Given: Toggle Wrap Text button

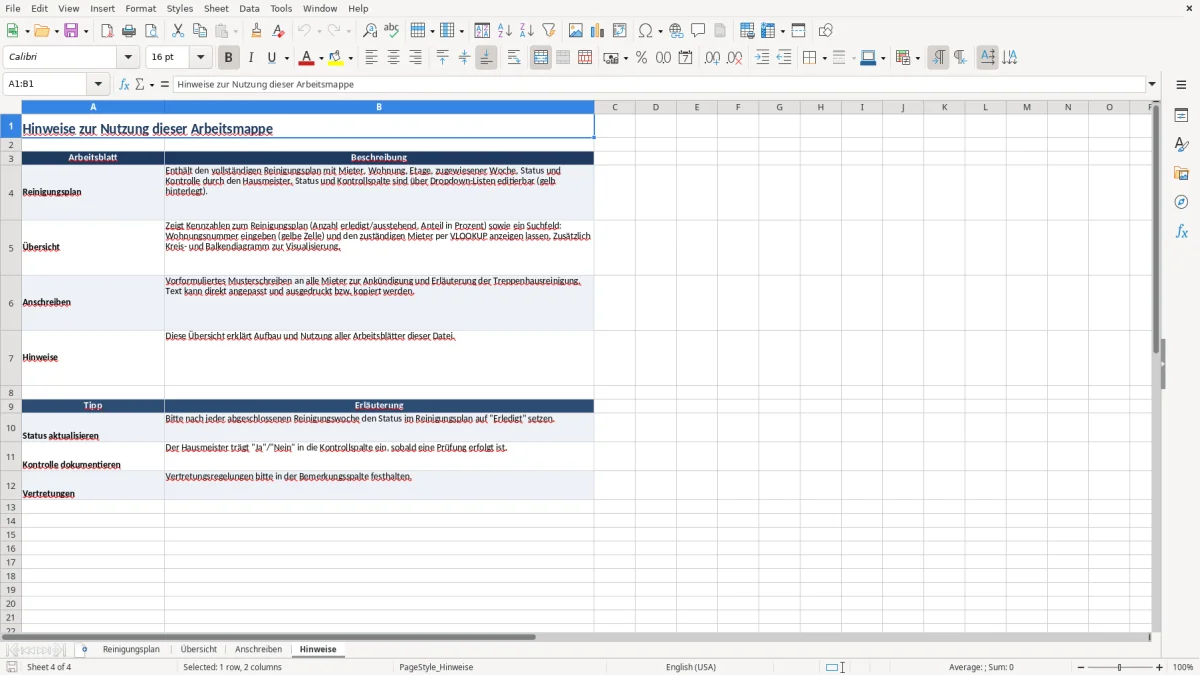Looking at the screenshot, I should click(x=514, y=58).
